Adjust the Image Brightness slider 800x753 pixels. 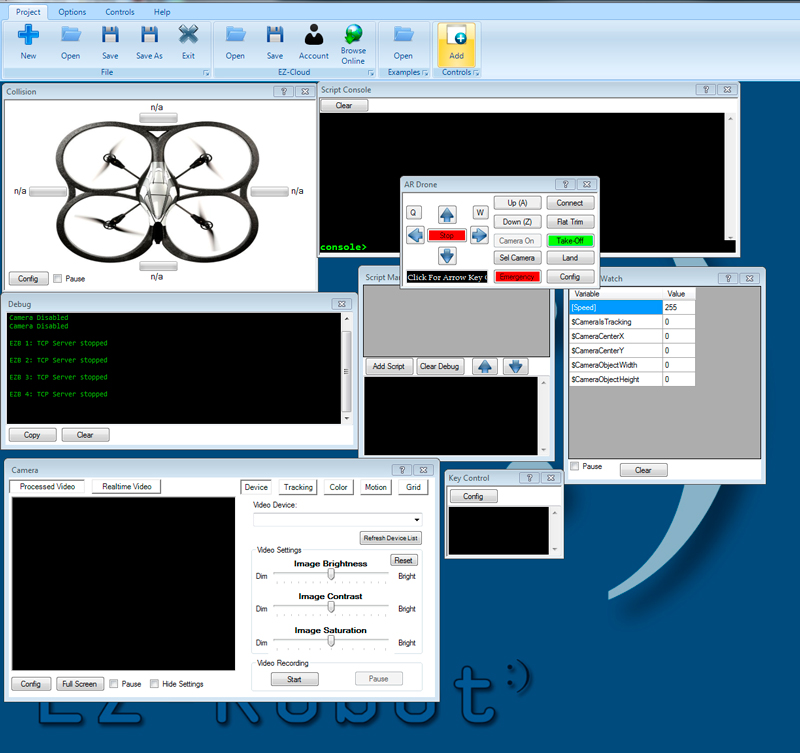click(x=331, y=574)
